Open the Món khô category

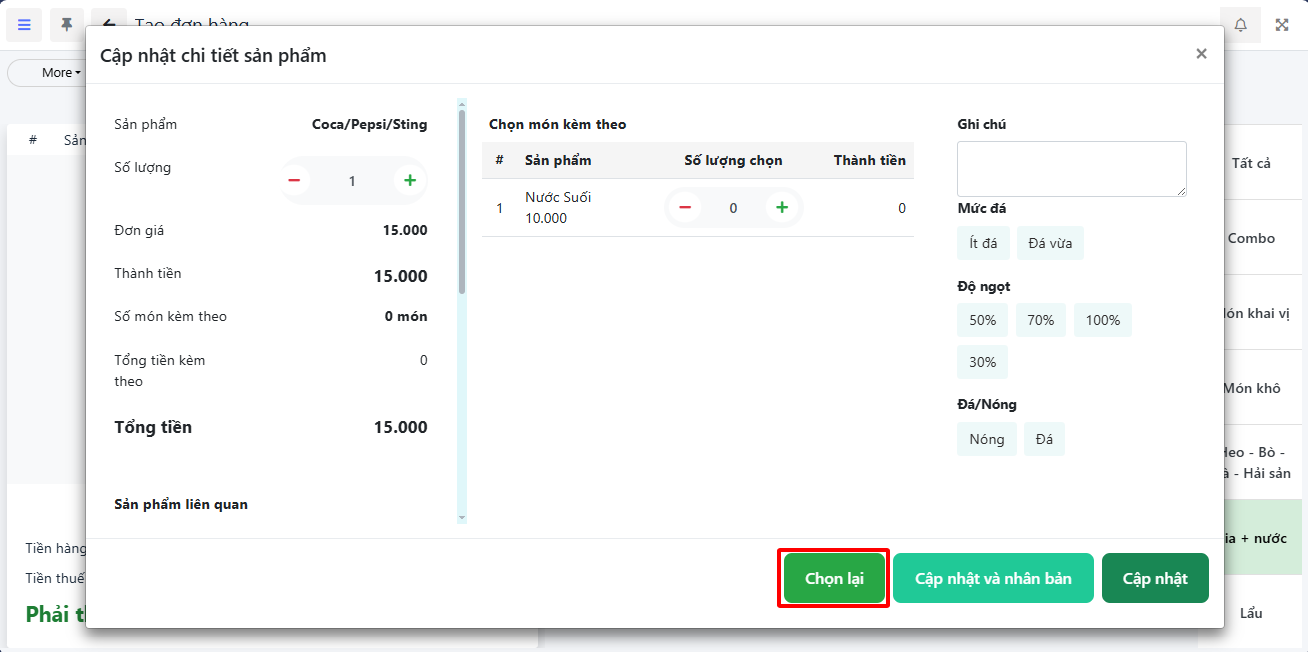tap(1251, 388)
